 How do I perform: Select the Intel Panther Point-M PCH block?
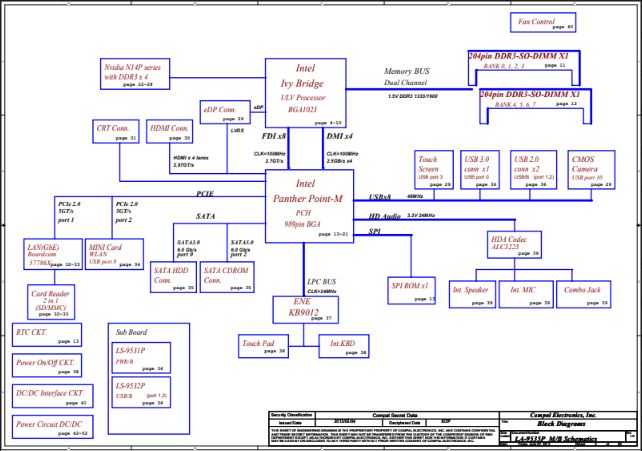pos(309,206)
